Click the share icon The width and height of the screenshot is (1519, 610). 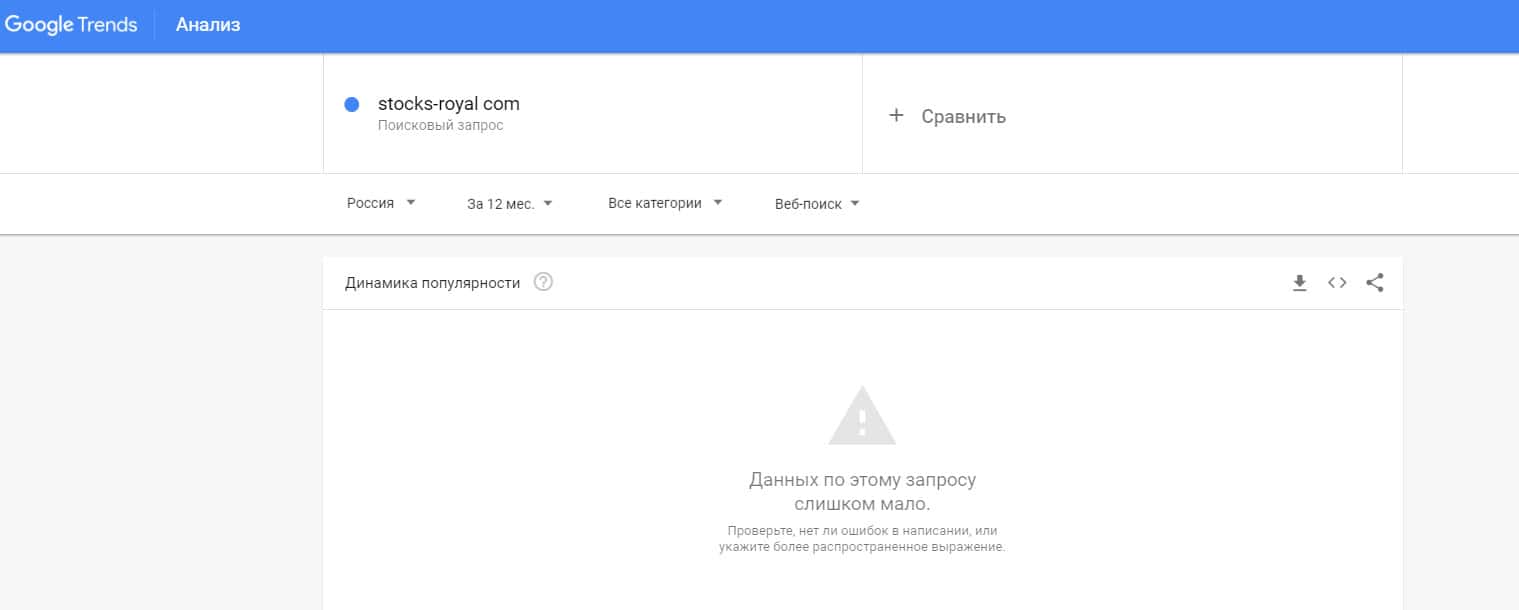pos(1375,283)
